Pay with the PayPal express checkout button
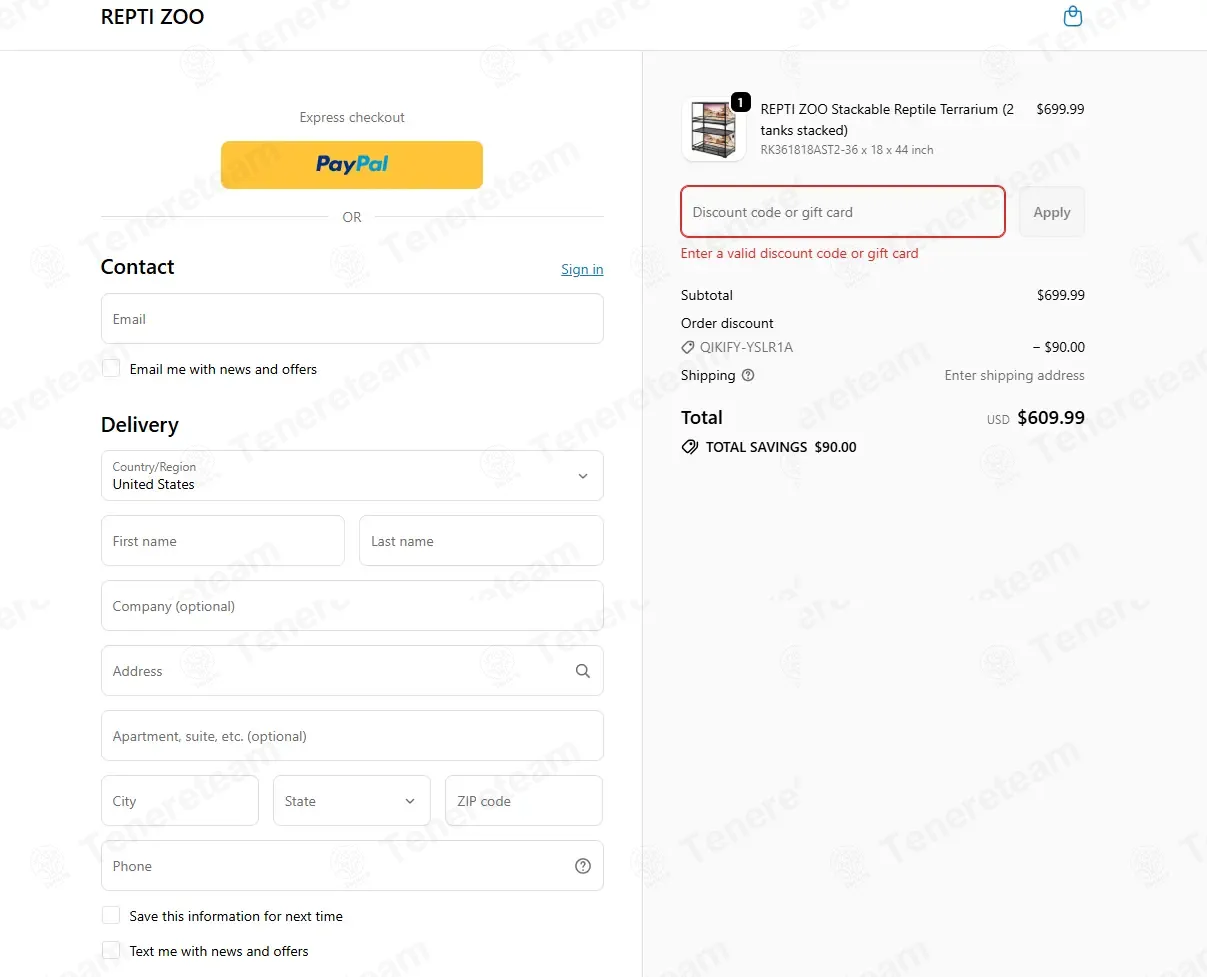1207x977 pixels. click(352, 164)
